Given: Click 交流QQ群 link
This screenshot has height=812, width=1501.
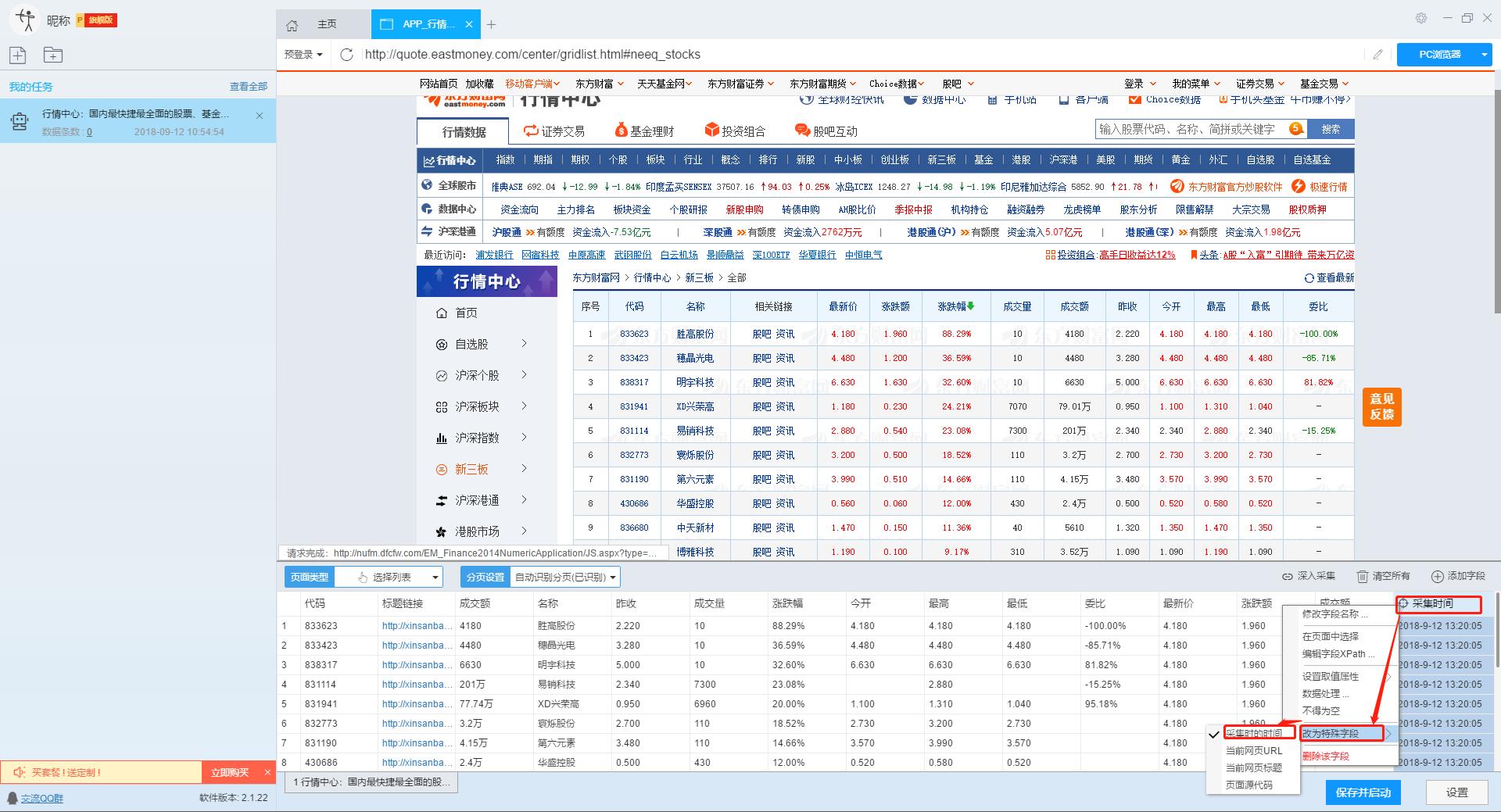Looking at the screenshot, I should pyautogui.click(x=42, y=798).
